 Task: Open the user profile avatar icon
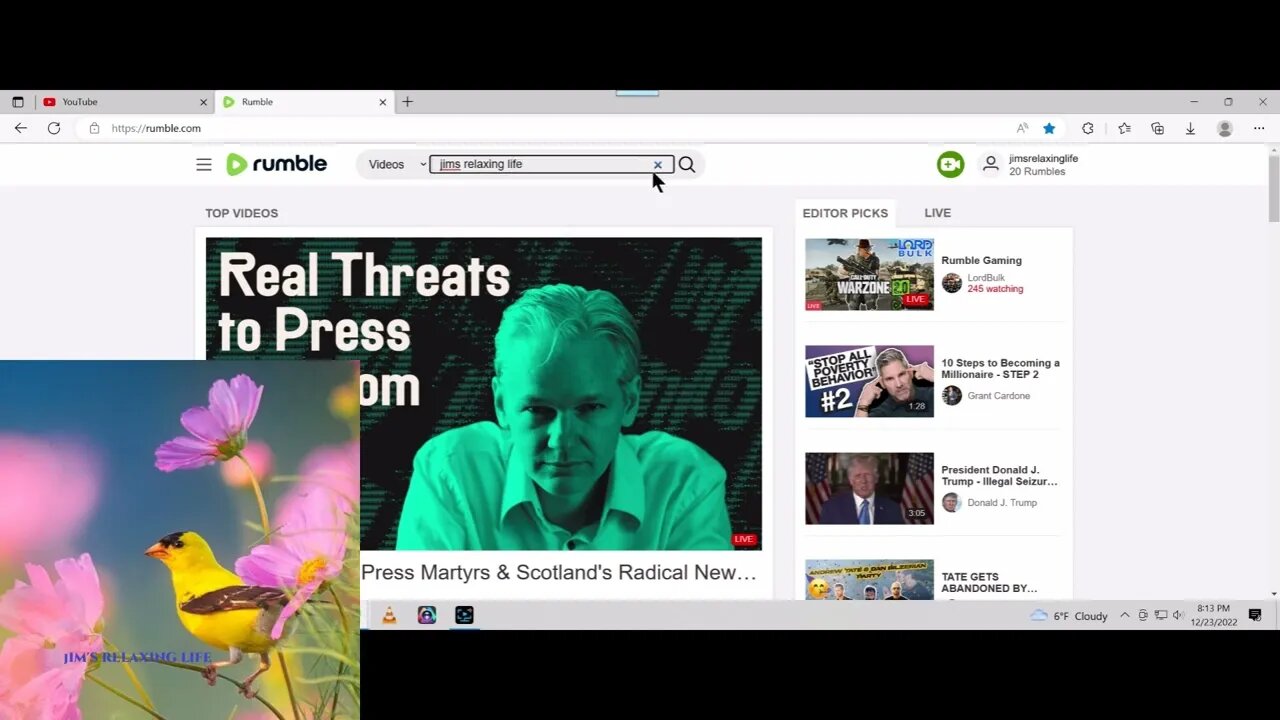(990, 164)
